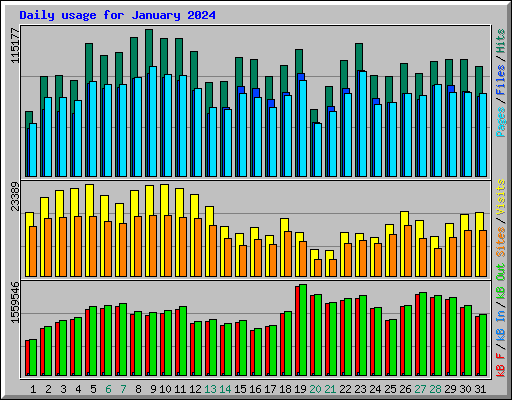The width and height of the screenshot is (512, 400).
Task: Click weekend day 13 label
Action: click(x=210, y=389)
